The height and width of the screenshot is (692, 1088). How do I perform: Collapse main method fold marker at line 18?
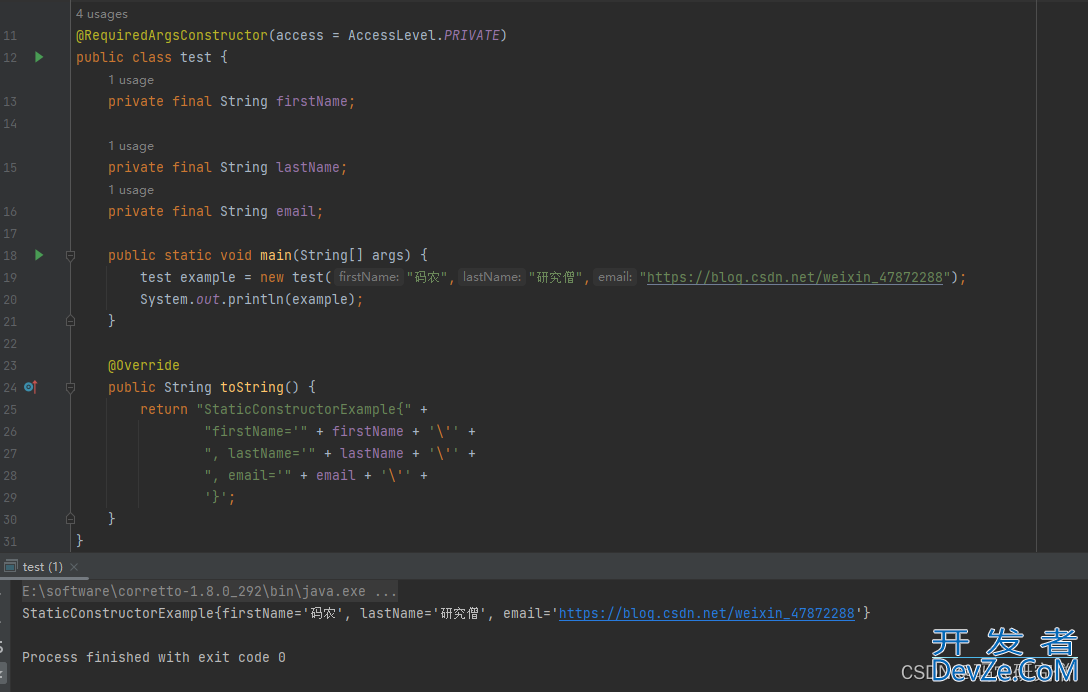[x=70, y=255]
